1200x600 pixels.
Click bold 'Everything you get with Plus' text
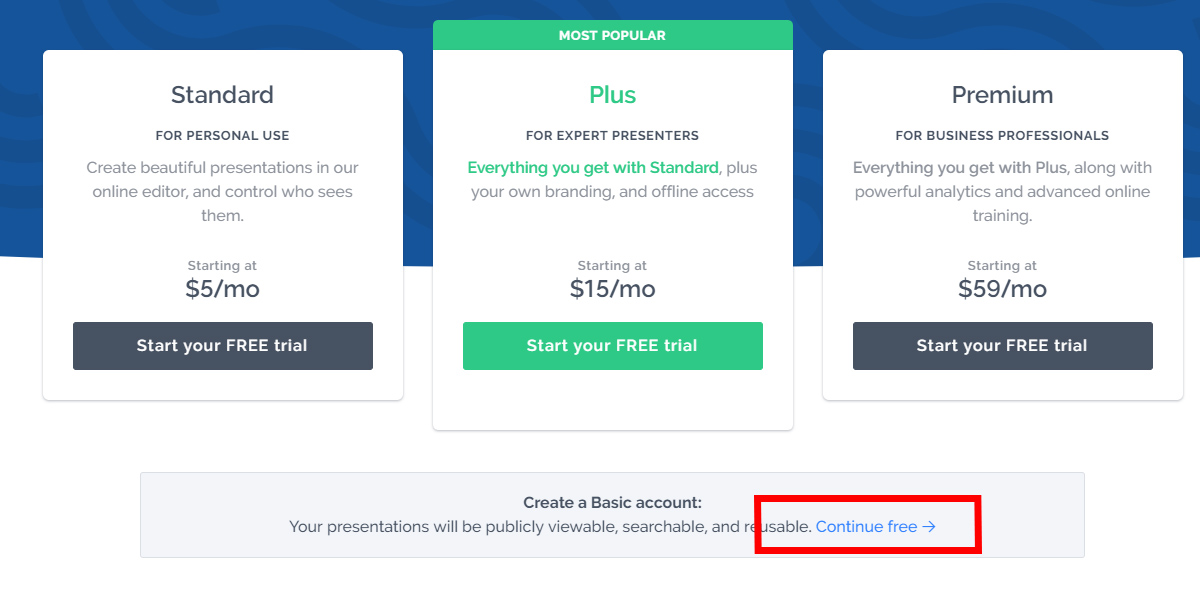(960, 167)
